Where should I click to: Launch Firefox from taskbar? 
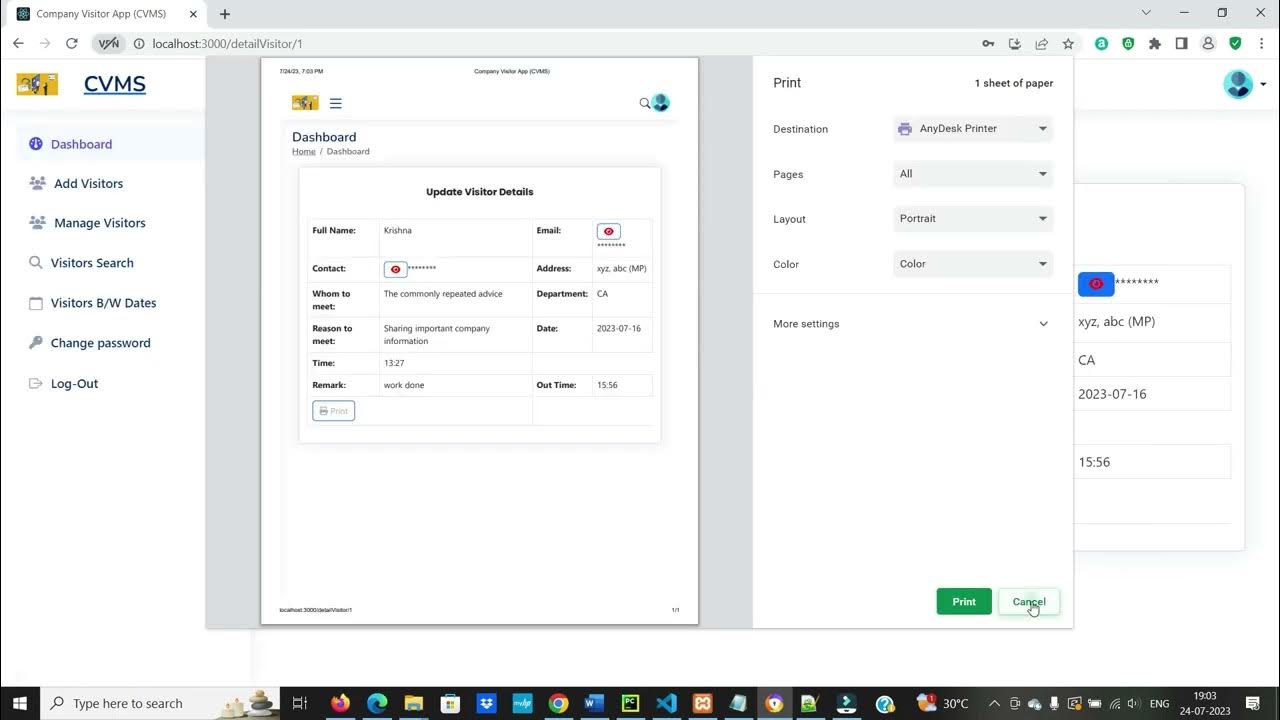pyautogui.click(x=341, y=703)
